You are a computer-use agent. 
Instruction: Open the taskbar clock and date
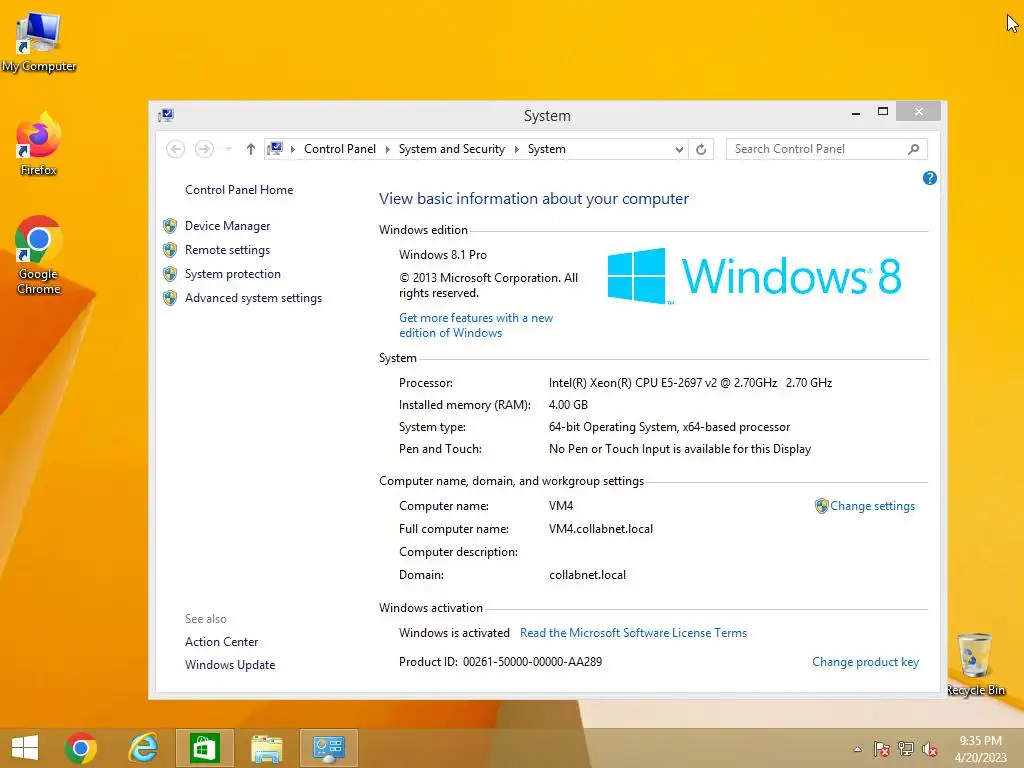(x=980, y=748)
